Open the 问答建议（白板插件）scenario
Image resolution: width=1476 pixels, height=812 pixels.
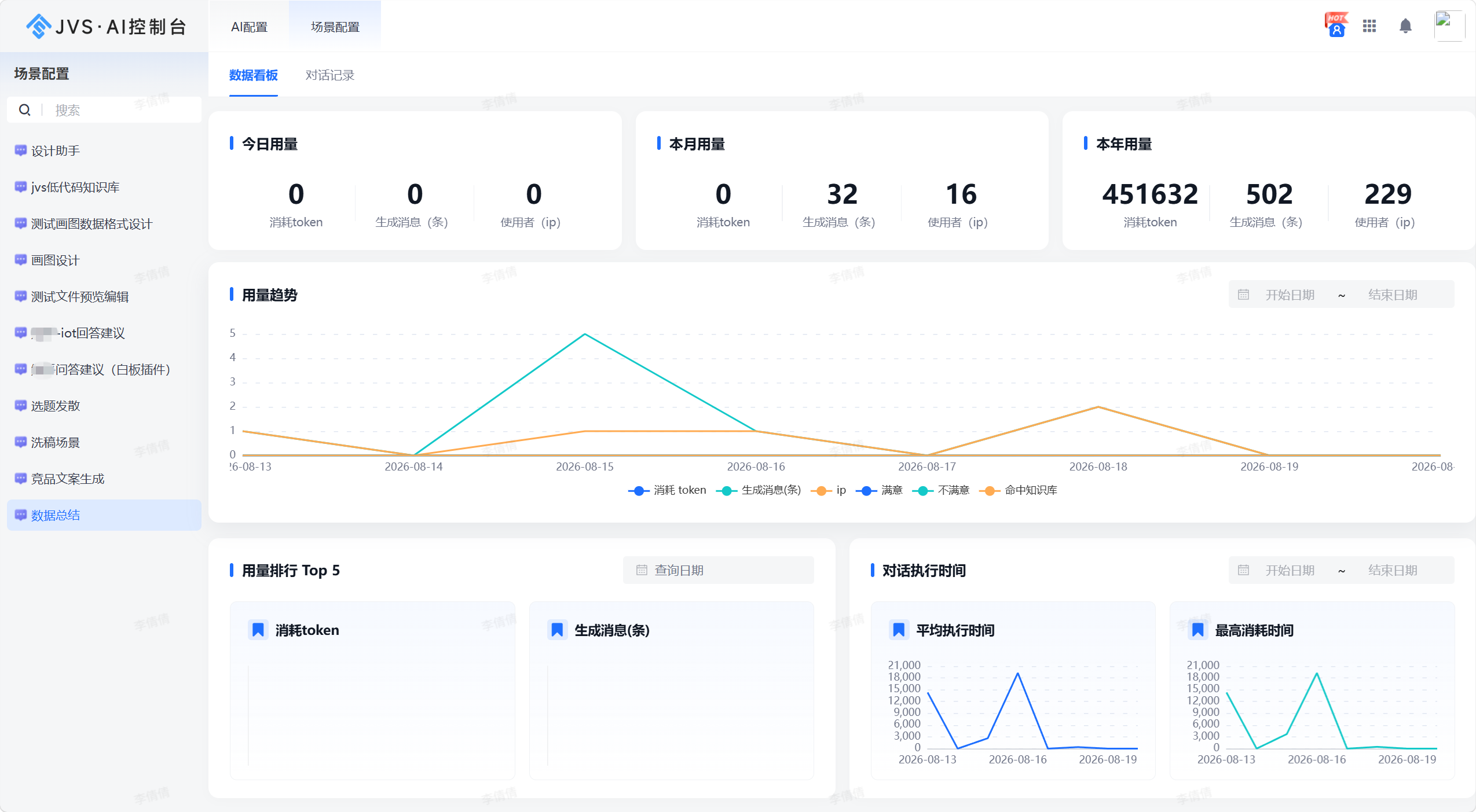104,369
